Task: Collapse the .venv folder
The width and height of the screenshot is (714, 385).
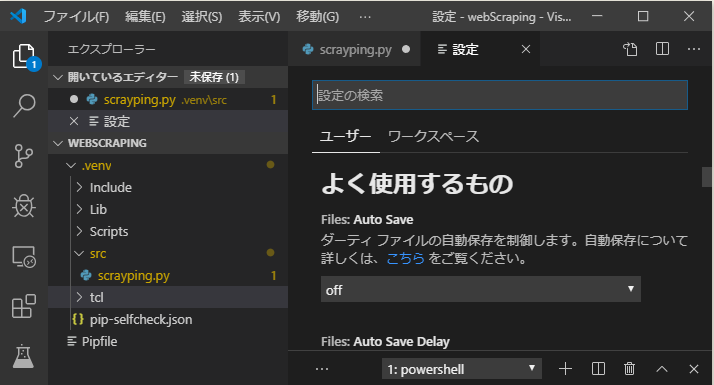Action: (x=71, y=165)
